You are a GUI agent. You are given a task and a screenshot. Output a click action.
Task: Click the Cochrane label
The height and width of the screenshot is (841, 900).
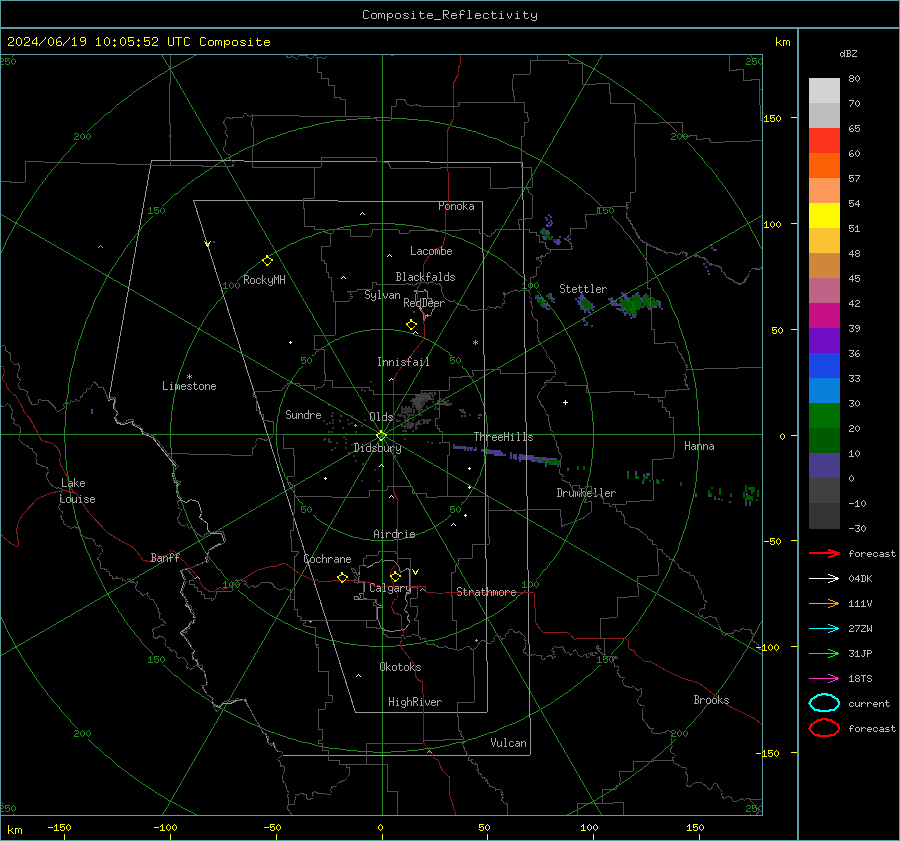tap(327, 559)
